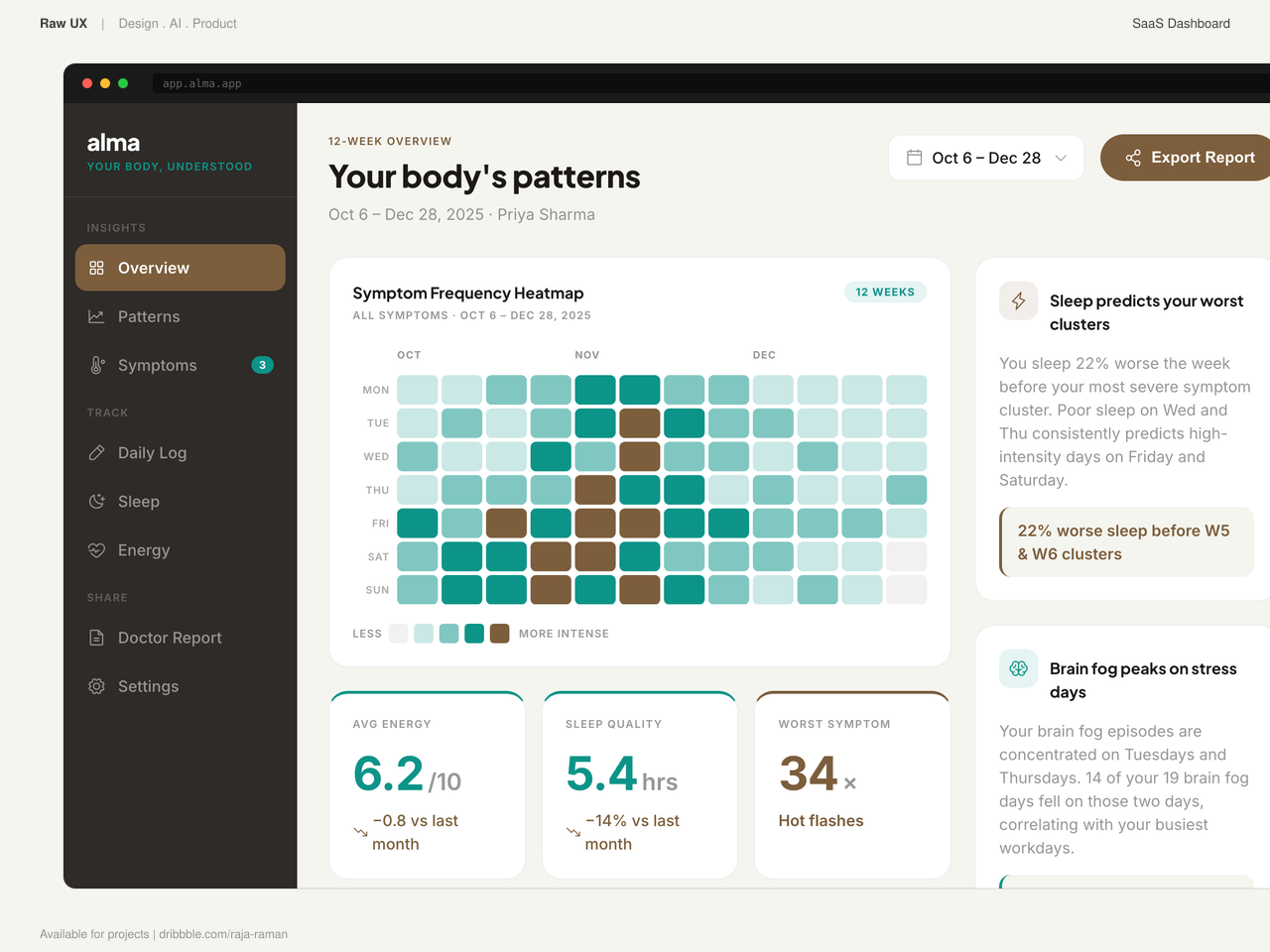The height and width of the screenshot is (952, 1270).
Task: Click the Avg Energy 6.2 card
Action: click(x=427, y=784)
